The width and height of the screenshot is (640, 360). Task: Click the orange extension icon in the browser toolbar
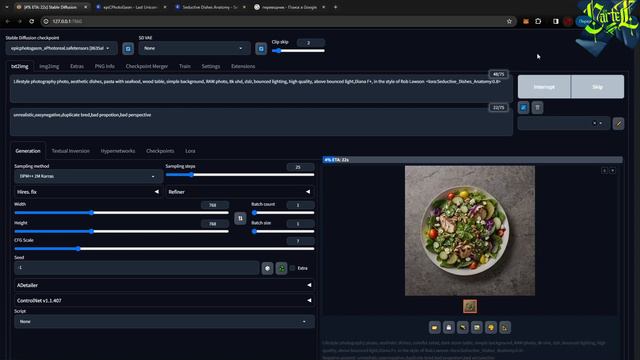click(526, 21)
